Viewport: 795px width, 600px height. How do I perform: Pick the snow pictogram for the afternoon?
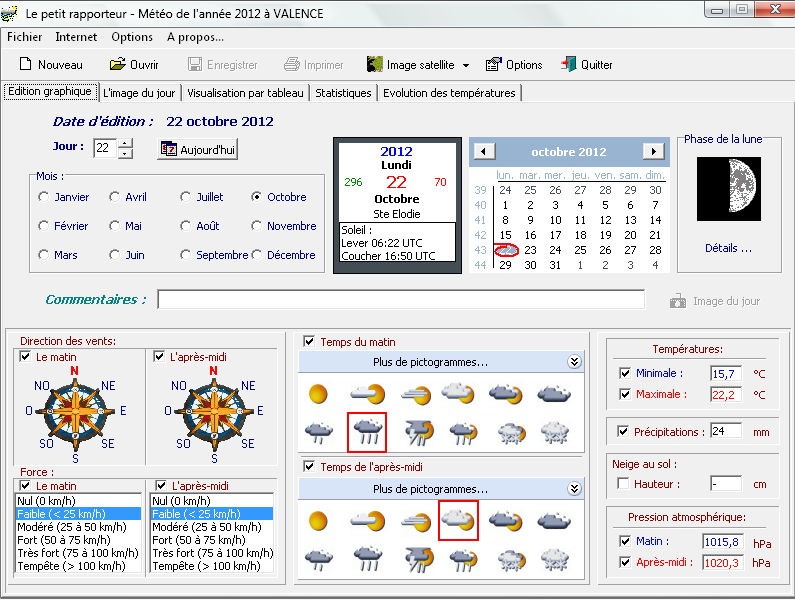[x=553, y=559]
